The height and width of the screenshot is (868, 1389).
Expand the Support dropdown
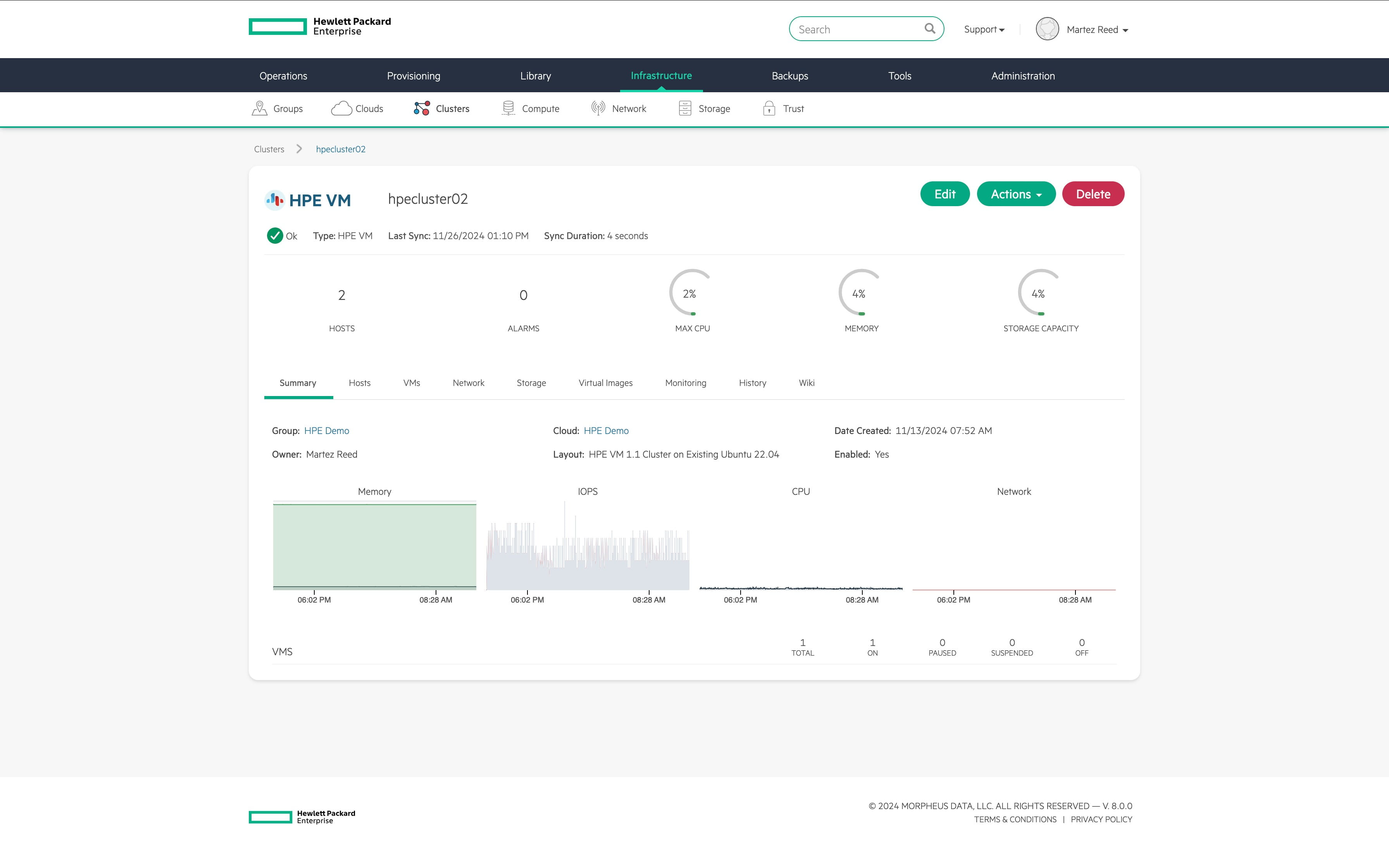(x=984, y=29)
